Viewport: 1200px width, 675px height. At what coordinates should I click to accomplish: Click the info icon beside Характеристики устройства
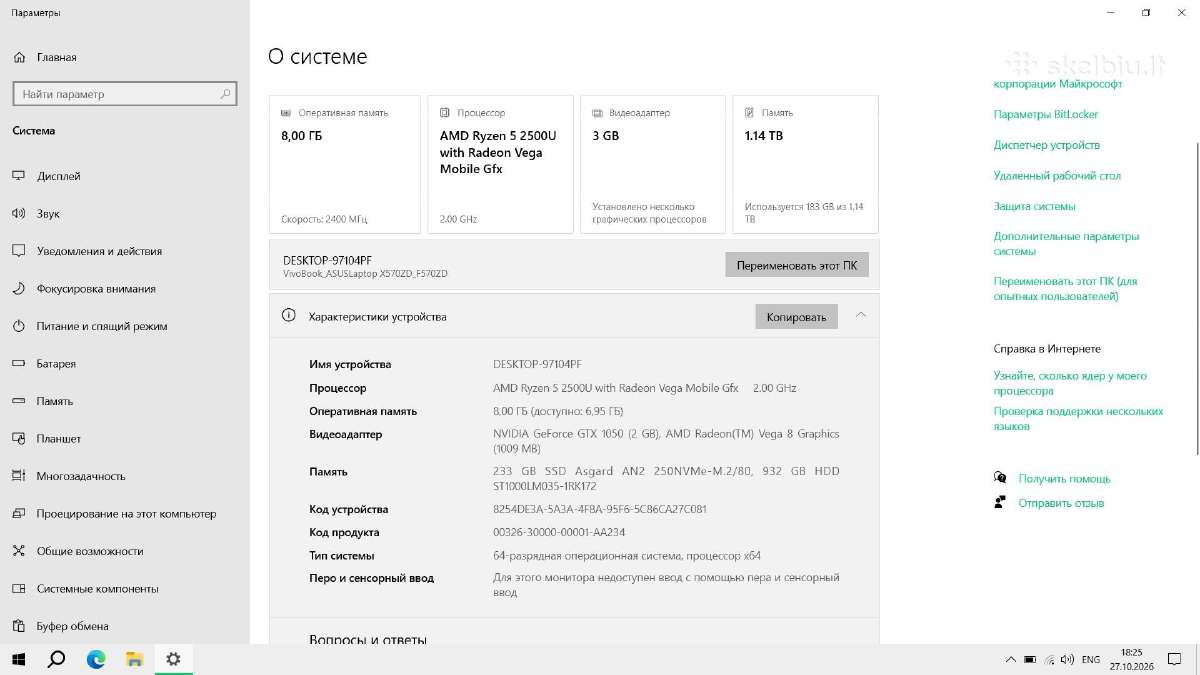coord(289,316)
